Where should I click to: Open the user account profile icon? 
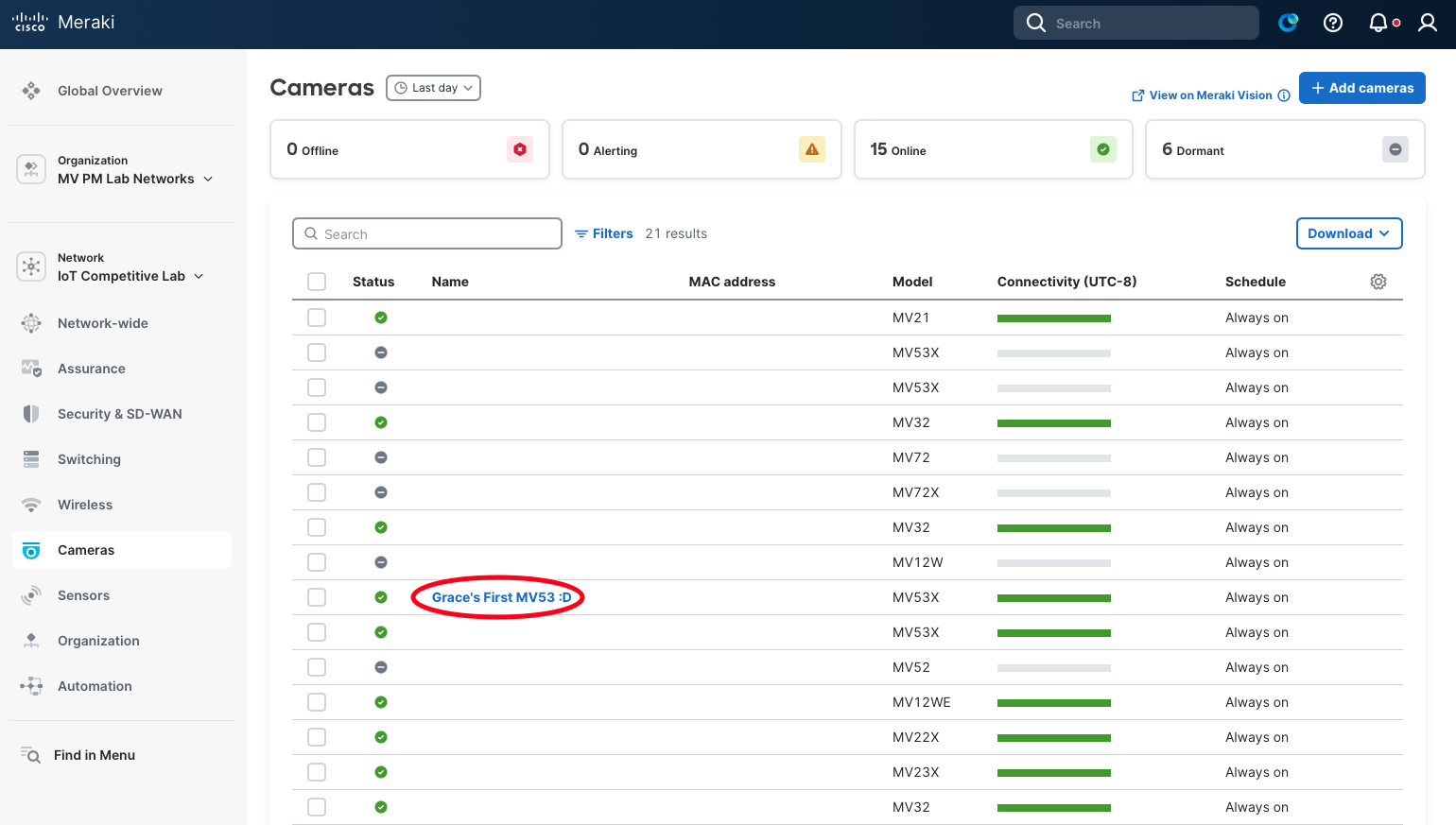coord(1428,23)
